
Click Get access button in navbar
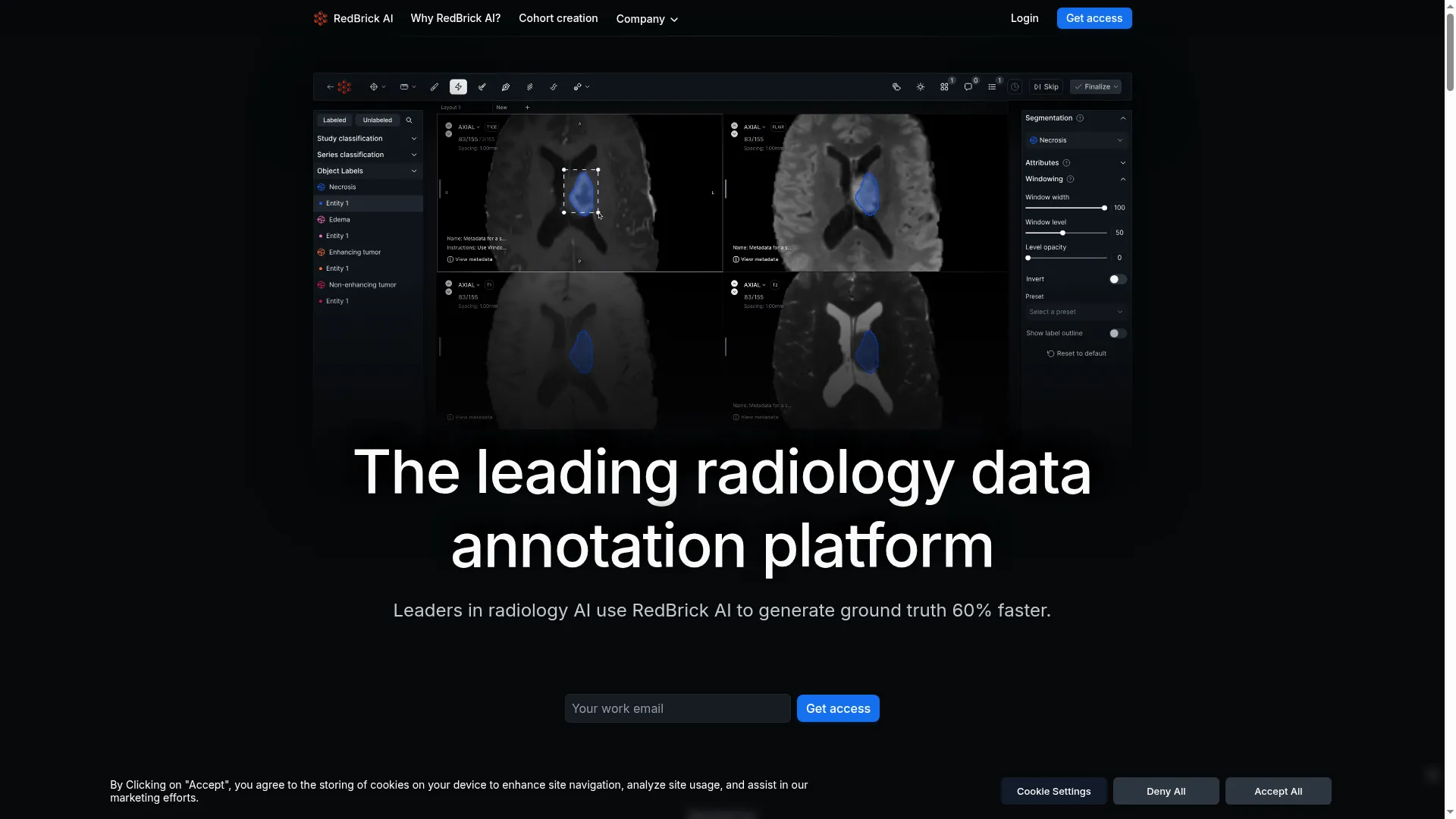coord(1094,18)
